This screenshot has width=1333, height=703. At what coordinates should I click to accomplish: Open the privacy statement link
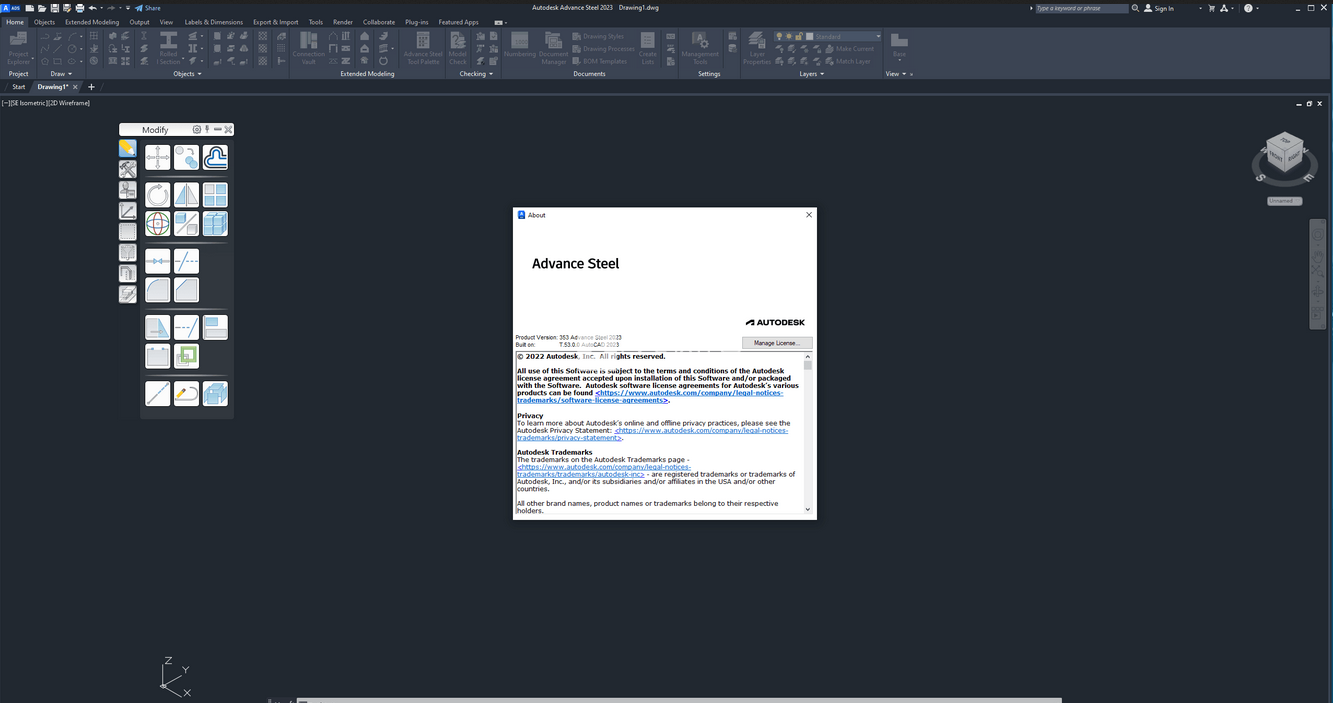[x=652, y=434]
